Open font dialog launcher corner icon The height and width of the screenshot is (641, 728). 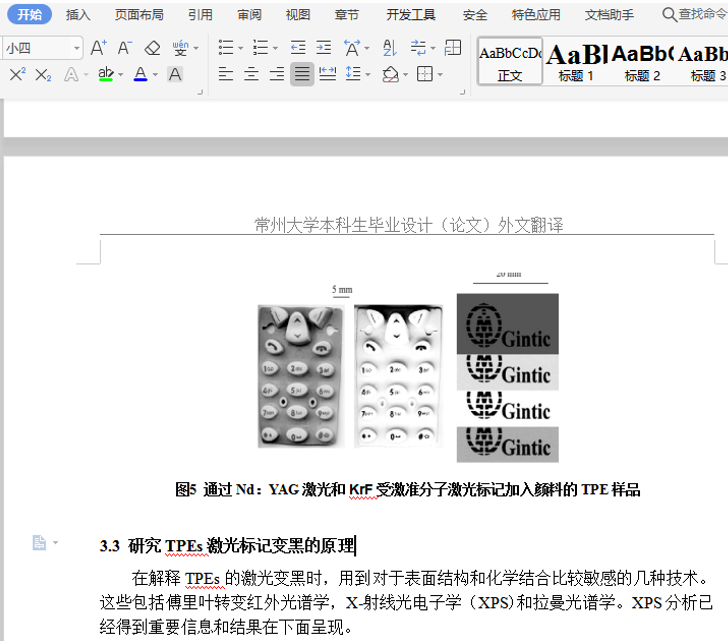[200, 92]
